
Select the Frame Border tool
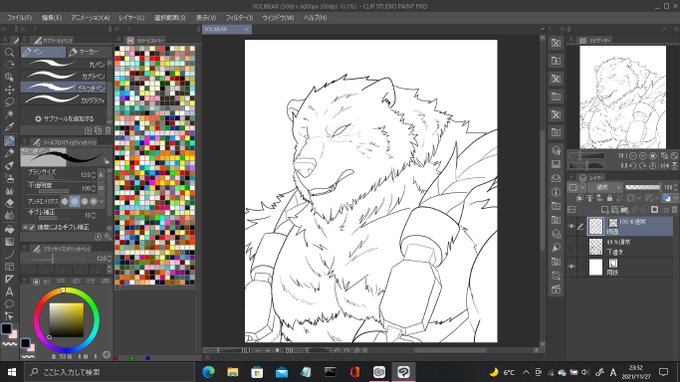click(x=9, y=267)
